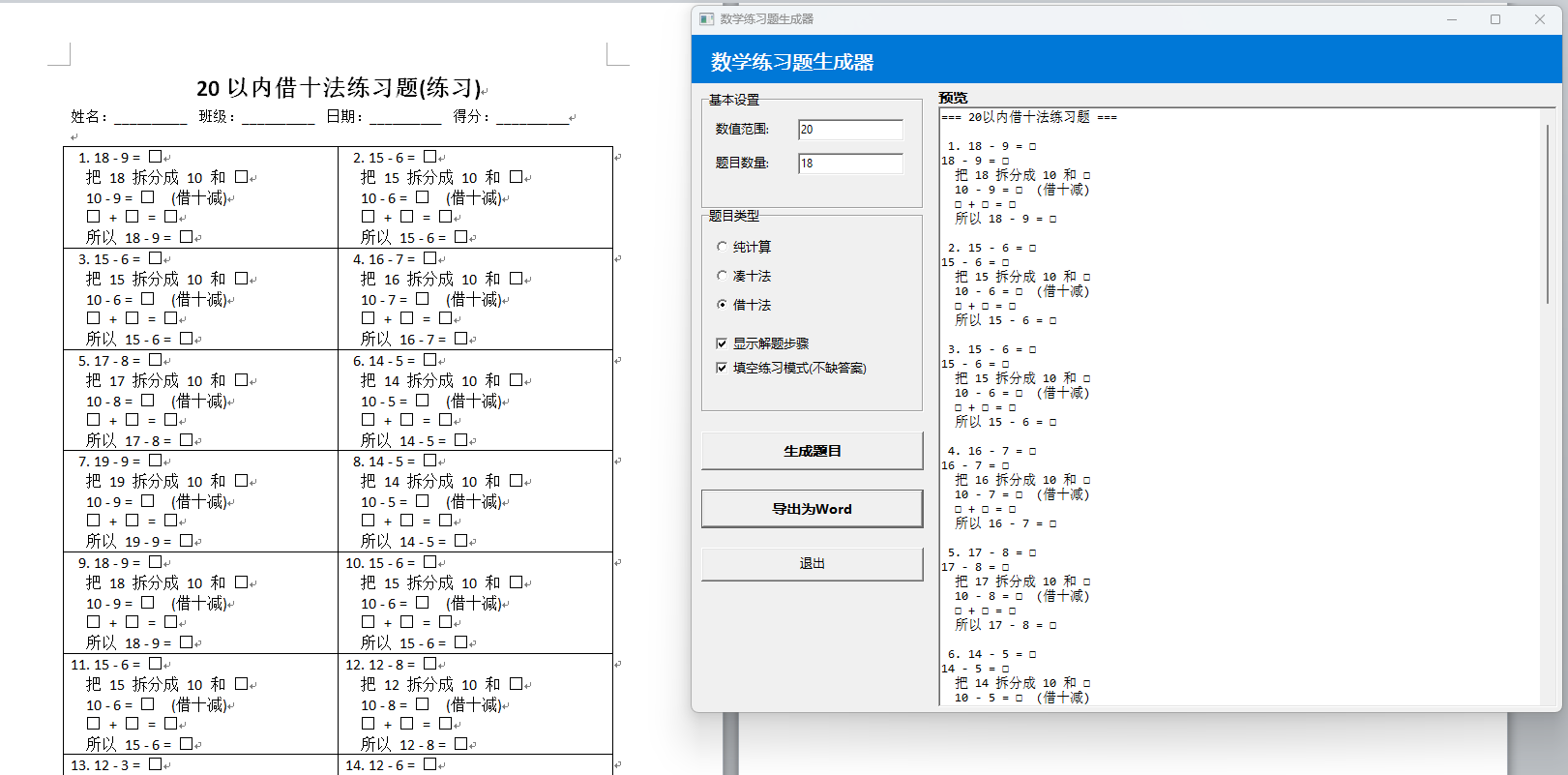Image resolution: width=1568 pixels, height=775 pixels.
Task: Click question 5. 17 - 8 = in document
Action: [120, 361]
